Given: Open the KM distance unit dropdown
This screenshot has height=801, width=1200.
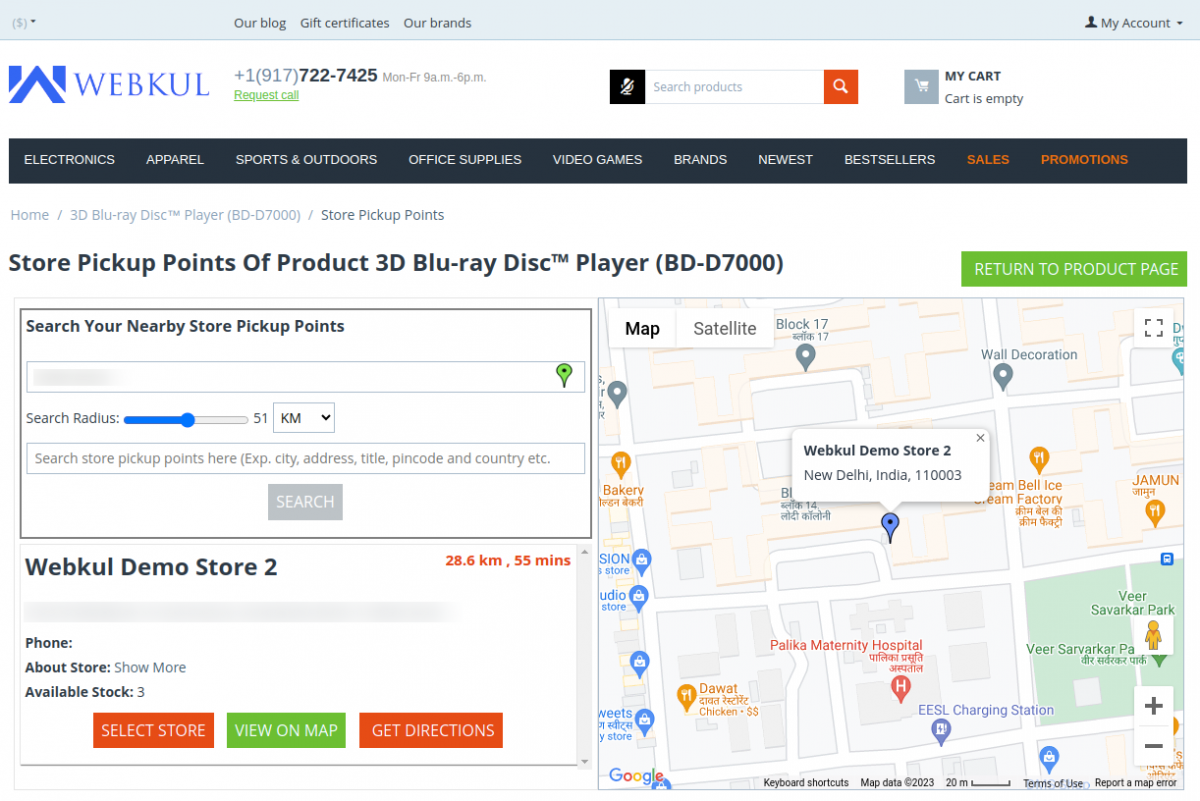Looking at the screenshot, I should point(304,418).
